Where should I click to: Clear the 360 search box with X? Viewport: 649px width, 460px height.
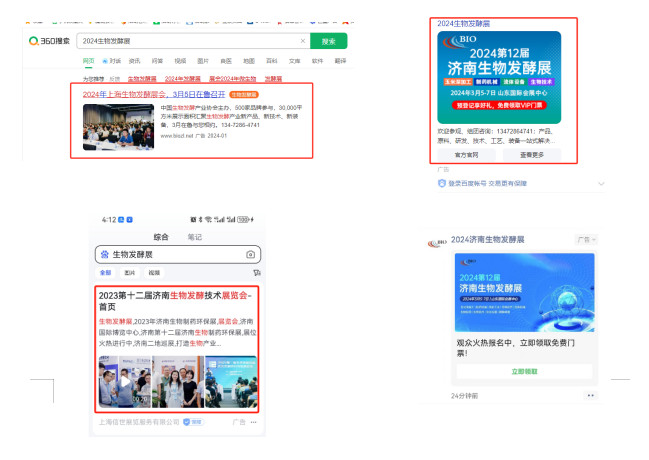click(303, 41)
